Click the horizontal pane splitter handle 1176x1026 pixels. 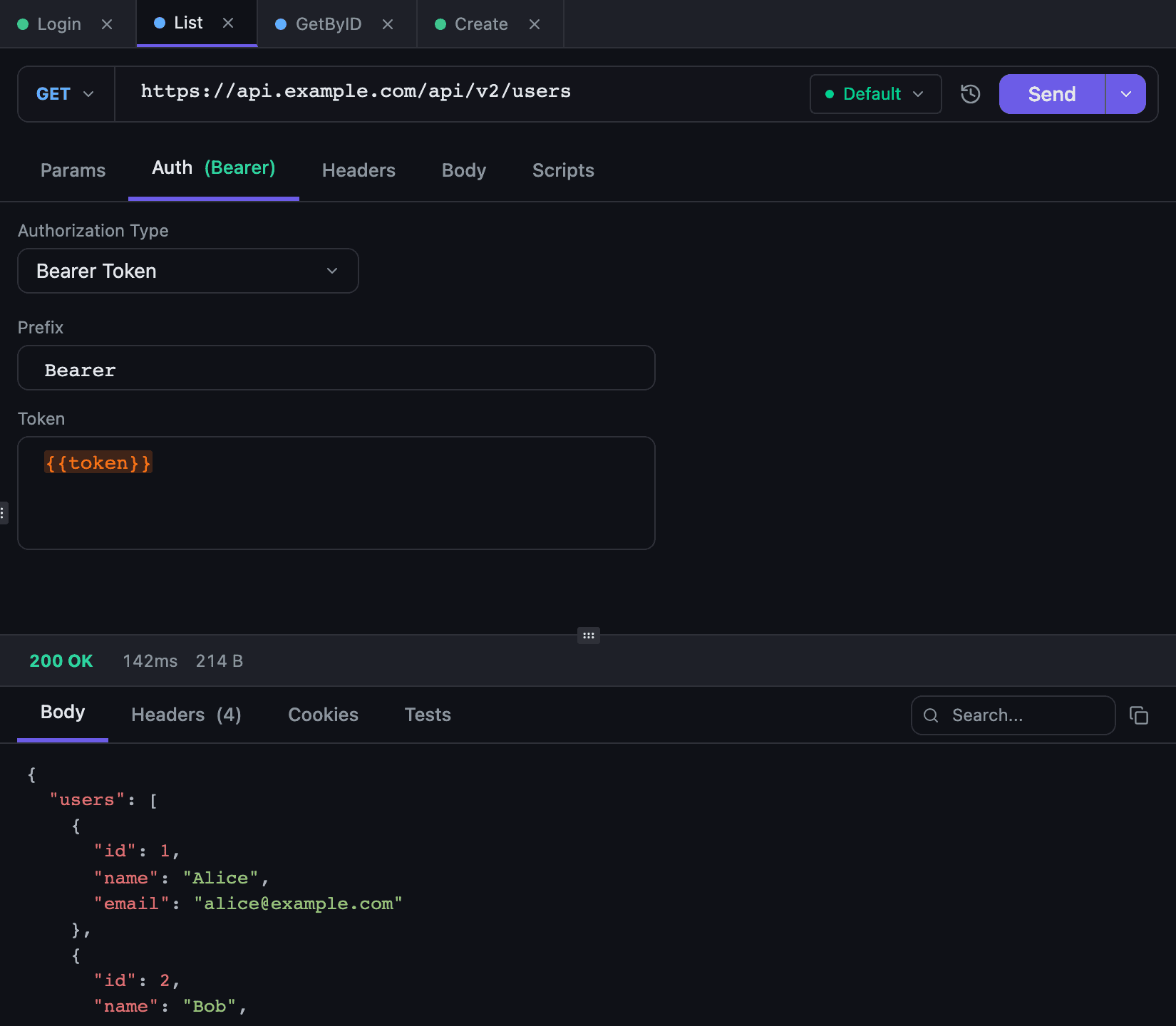tap(589, 636)
